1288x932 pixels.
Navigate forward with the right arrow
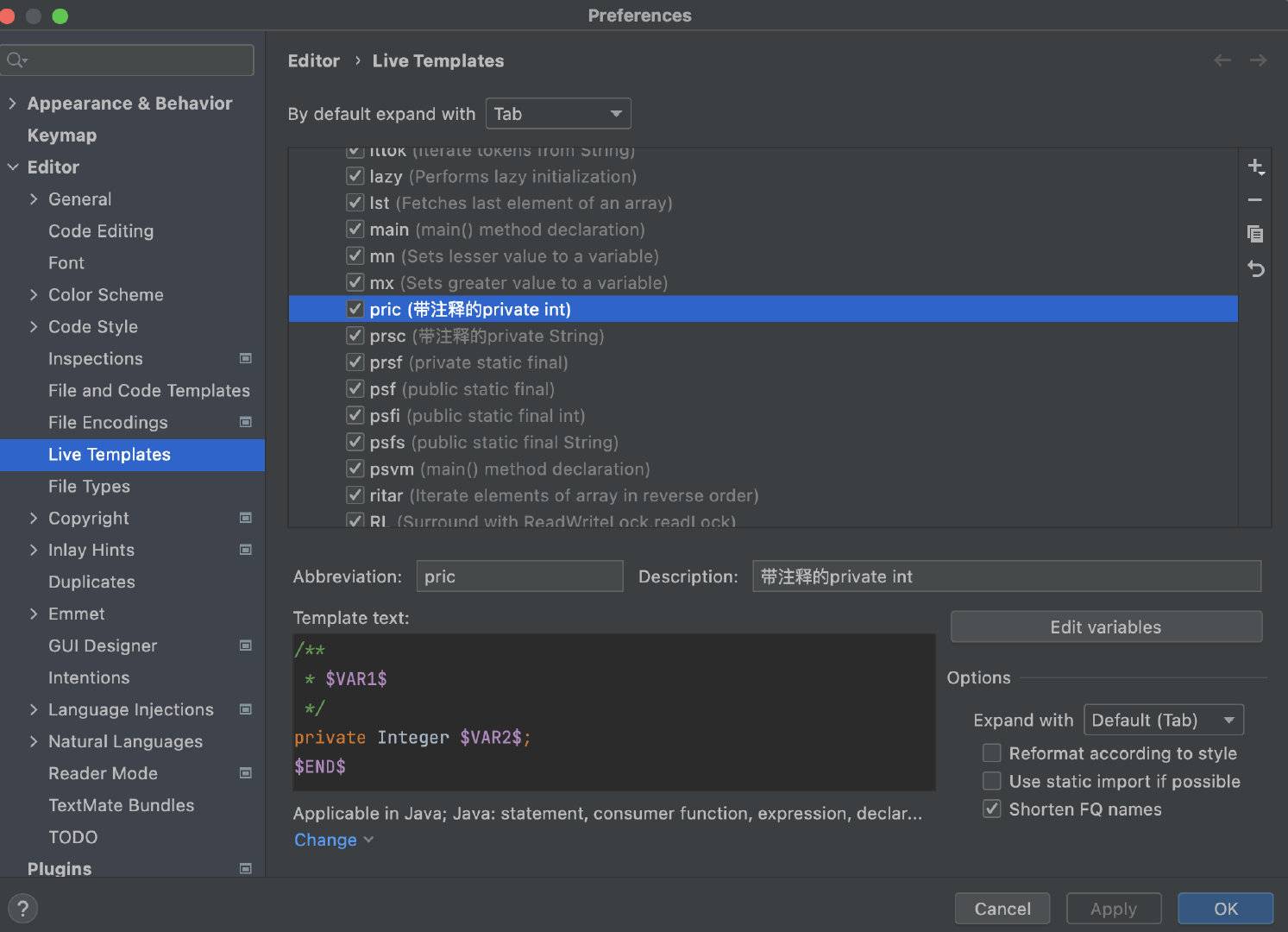pyautogui.click(x=1258, y=60)
